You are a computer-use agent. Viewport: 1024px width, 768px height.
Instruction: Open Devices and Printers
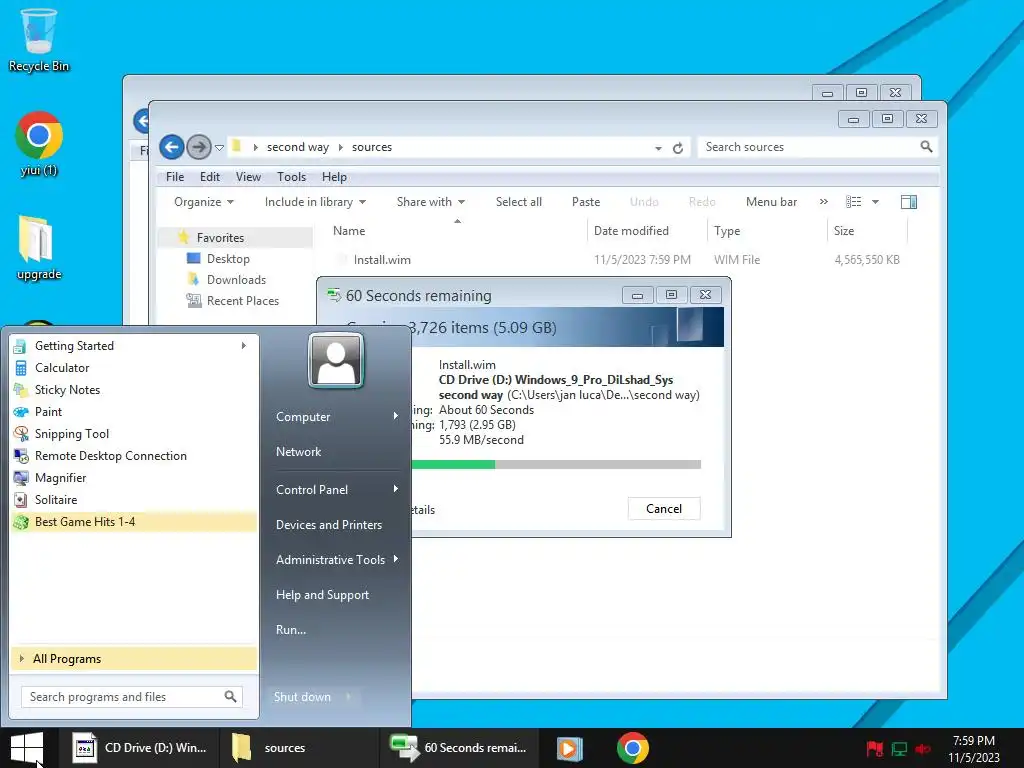336,525
